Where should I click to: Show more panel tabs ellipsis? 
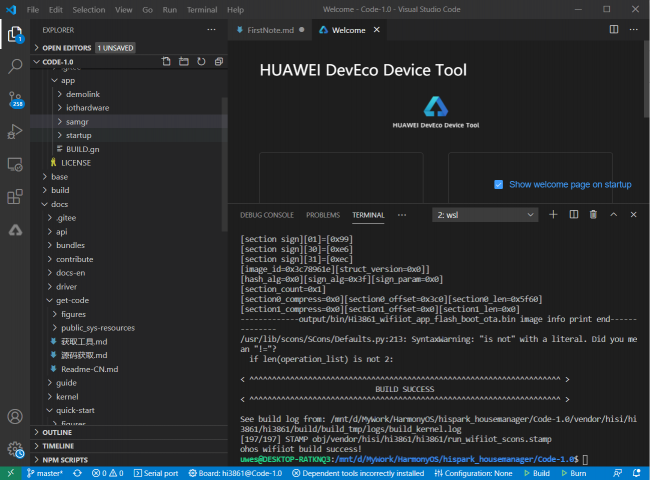click(x=402, y=215)
